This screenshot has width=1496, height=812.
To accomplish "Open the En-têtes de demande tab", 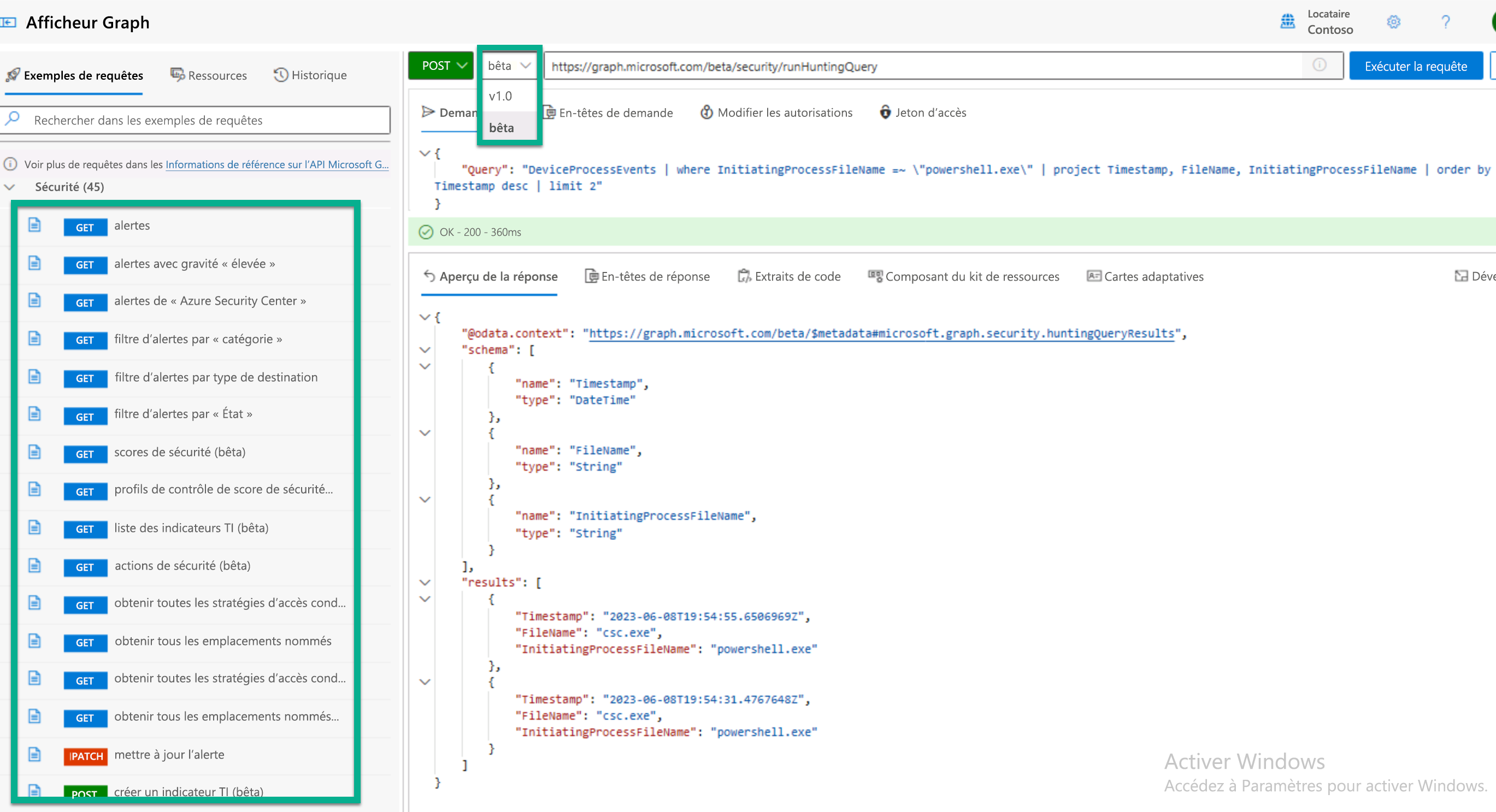I will tap(608, 112).
